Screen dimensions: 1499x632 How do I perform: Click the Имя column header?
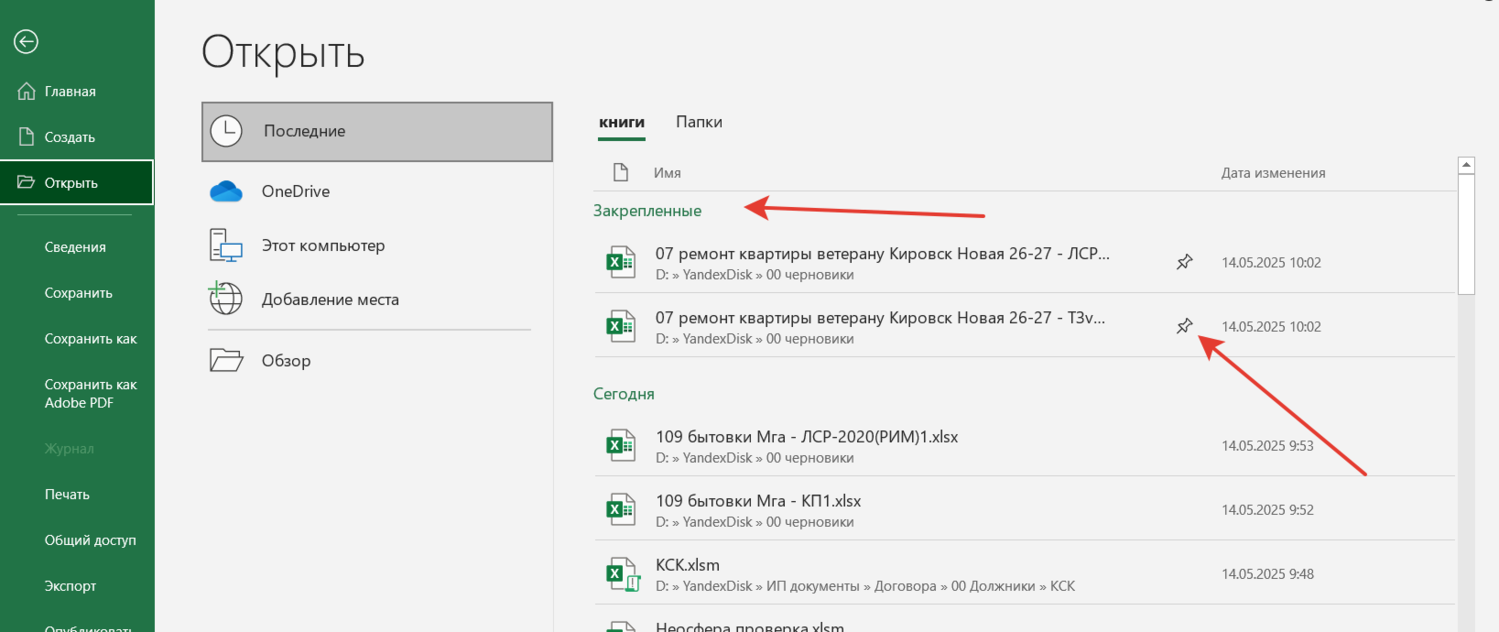(667, 173)
